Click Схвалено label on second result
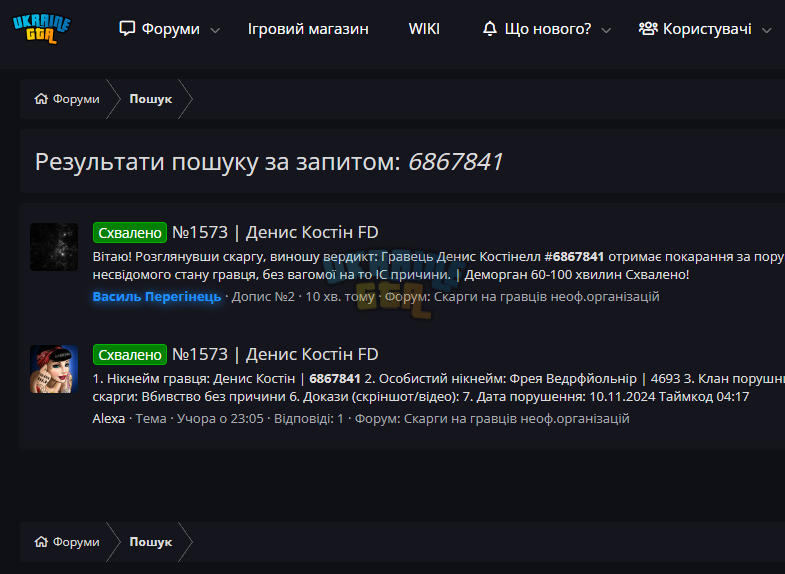The width and height of the screenshot is (785, 574). click(x=130, y=355)
